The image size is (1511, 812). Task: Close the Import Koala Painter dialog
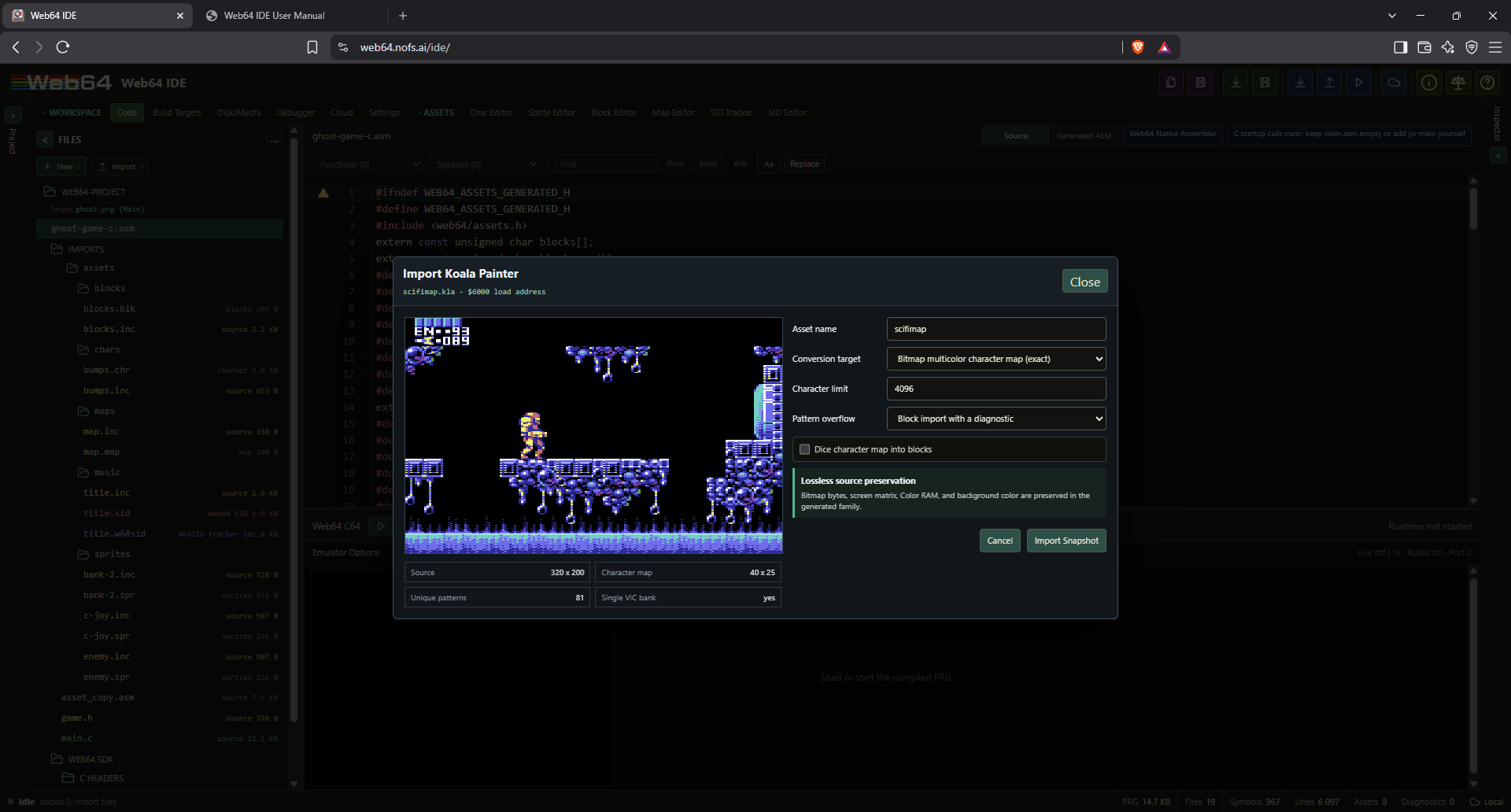click(1084, 282)
